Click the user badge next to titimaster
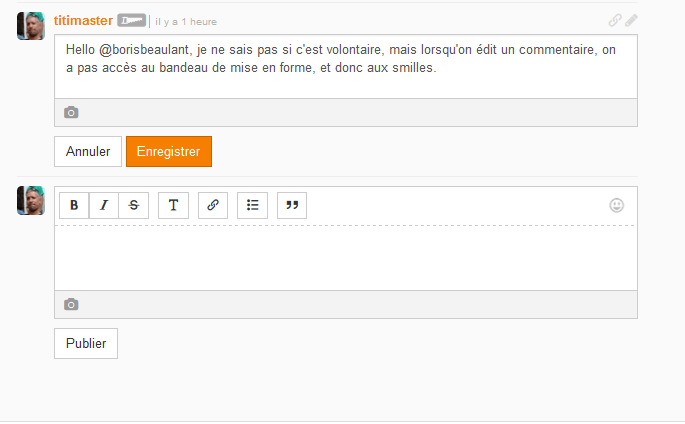This screenshot has height=424, width=685. [x=131, y=21]
